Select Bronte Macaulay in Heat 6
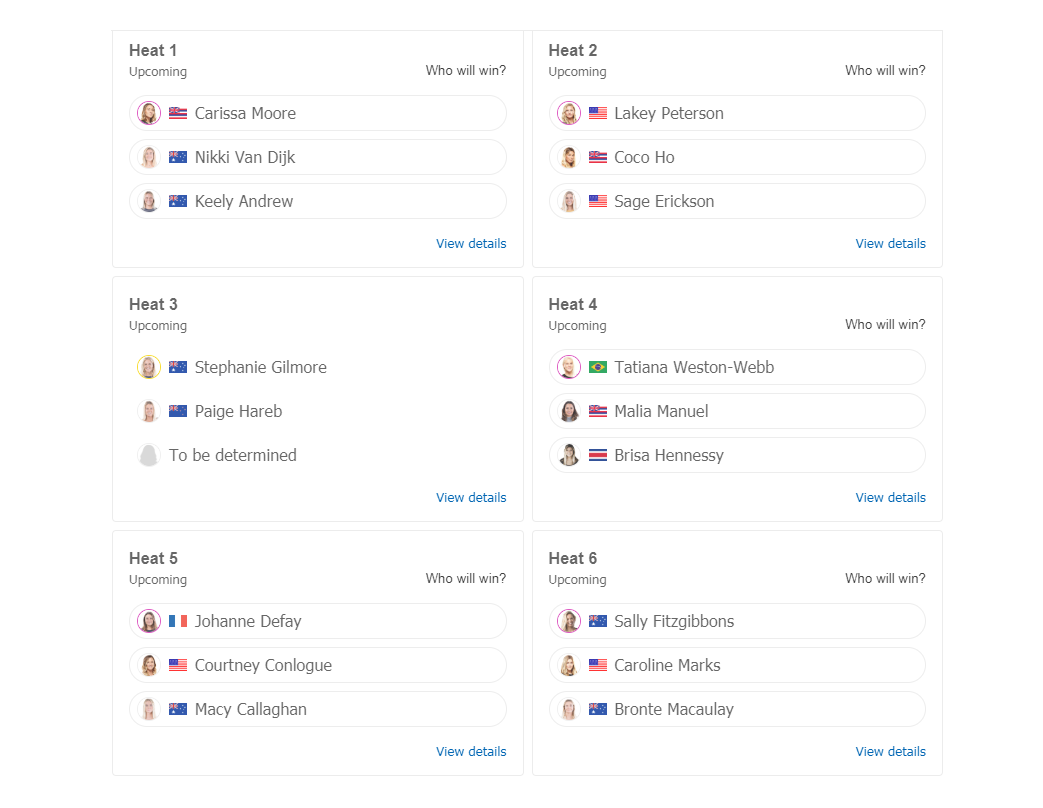1043x808 pixels. (737, 709)
